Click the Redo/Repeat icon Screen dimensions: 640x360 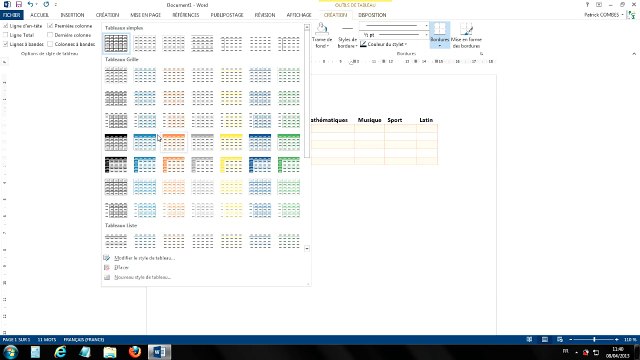point(46,4)
